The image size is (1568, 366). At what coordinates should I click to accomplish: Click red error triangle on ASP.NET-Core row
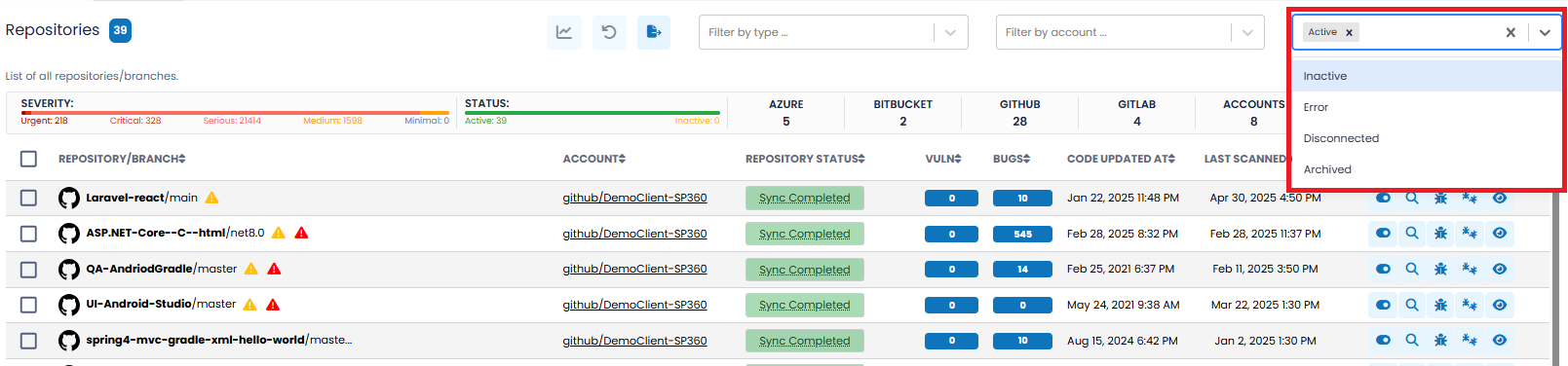pyautogui.click(x=301, y=233)
